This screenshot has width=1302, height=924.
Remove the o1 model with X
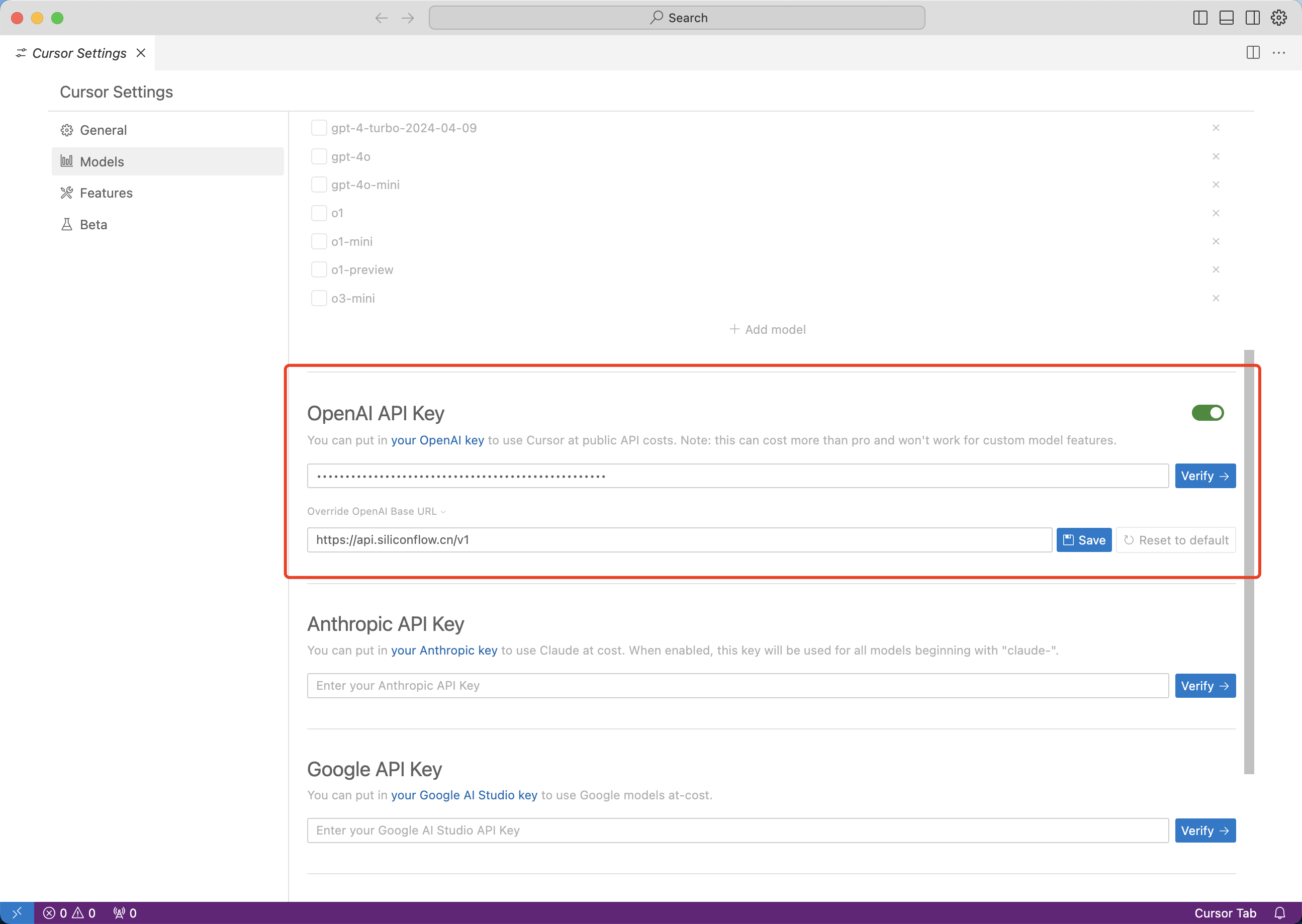click(1216, 213)
